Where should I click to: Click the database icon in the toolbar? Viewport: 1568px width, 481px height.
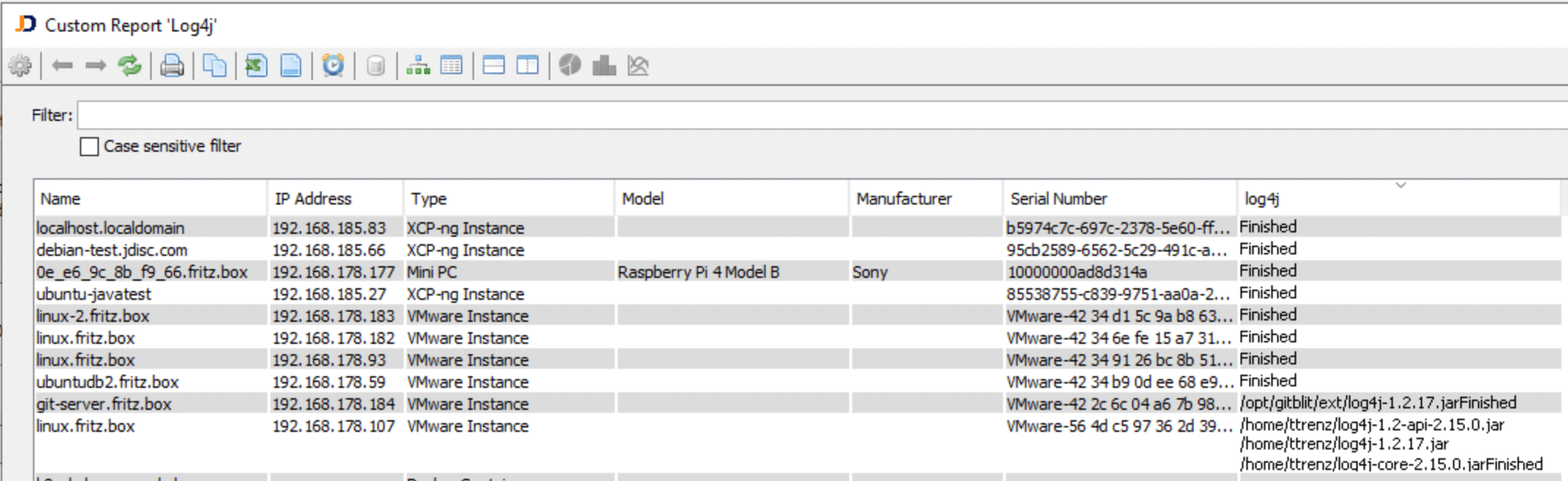tap(376, 65)
